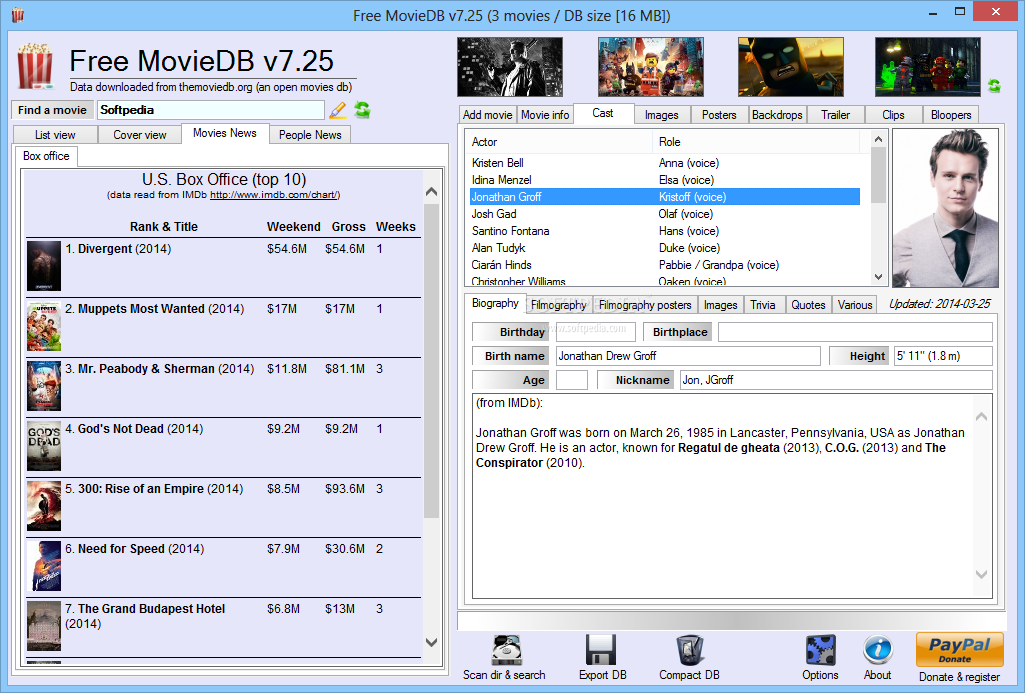The height and width of the screenshot is (693, 1025).
Task: Click the Height field
Action: (943, 356)
